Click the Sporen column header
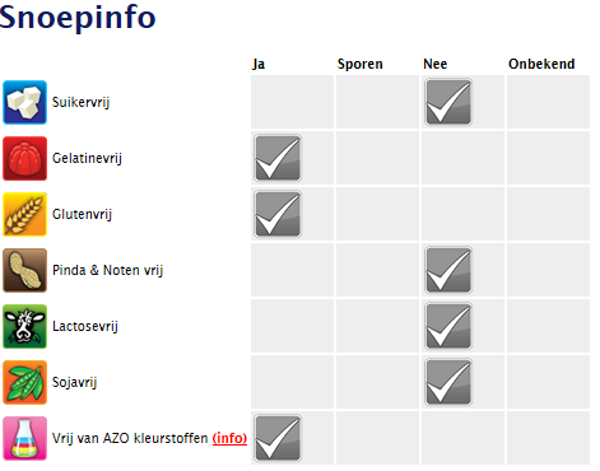This screenshot has width=600, height=471. click(x=360, y=64)
